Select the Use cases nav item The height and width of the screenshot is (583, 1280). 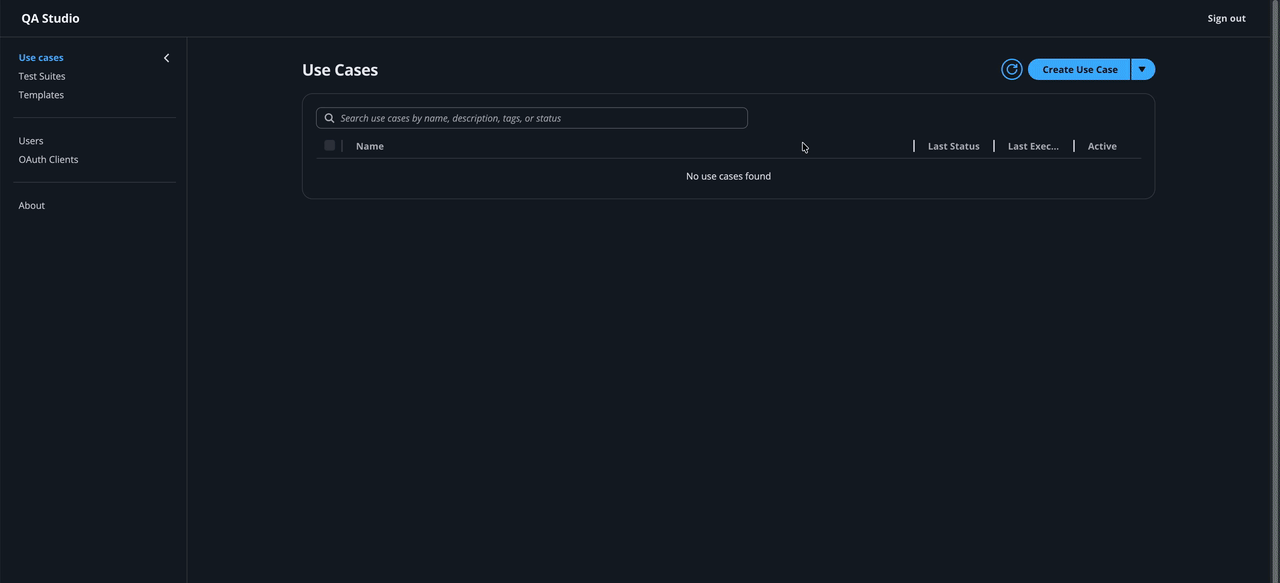(x=40, y=56)
